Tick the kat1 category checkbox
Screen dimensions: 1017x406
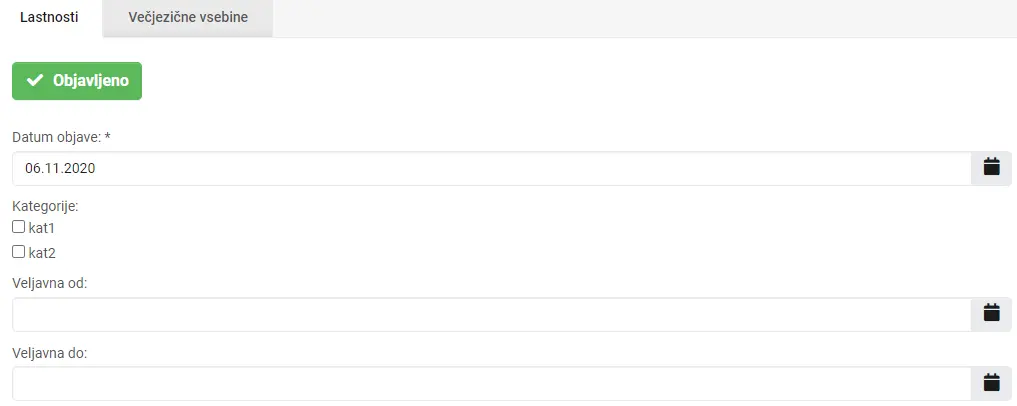(x=19, y=227)
